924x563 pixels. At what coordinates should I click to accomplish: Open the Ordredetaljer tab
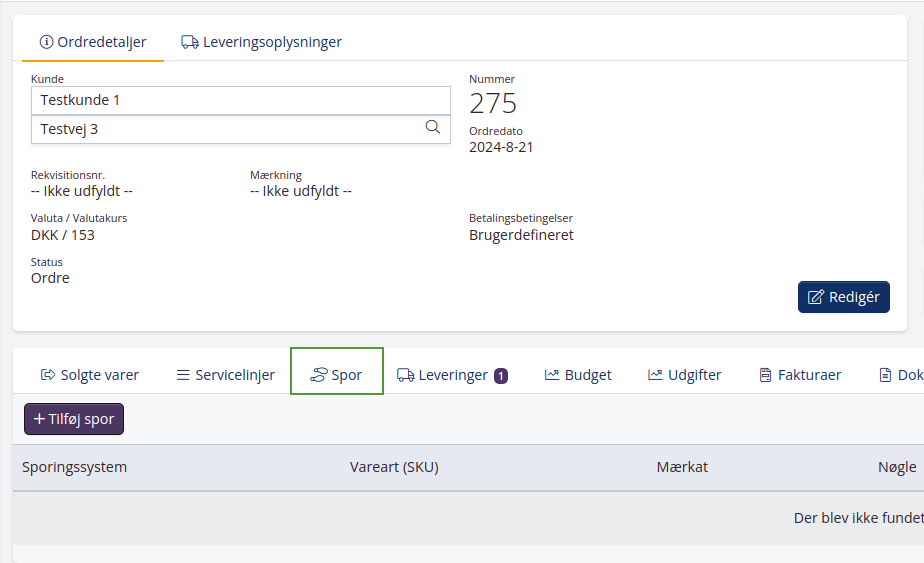point(93,42)
